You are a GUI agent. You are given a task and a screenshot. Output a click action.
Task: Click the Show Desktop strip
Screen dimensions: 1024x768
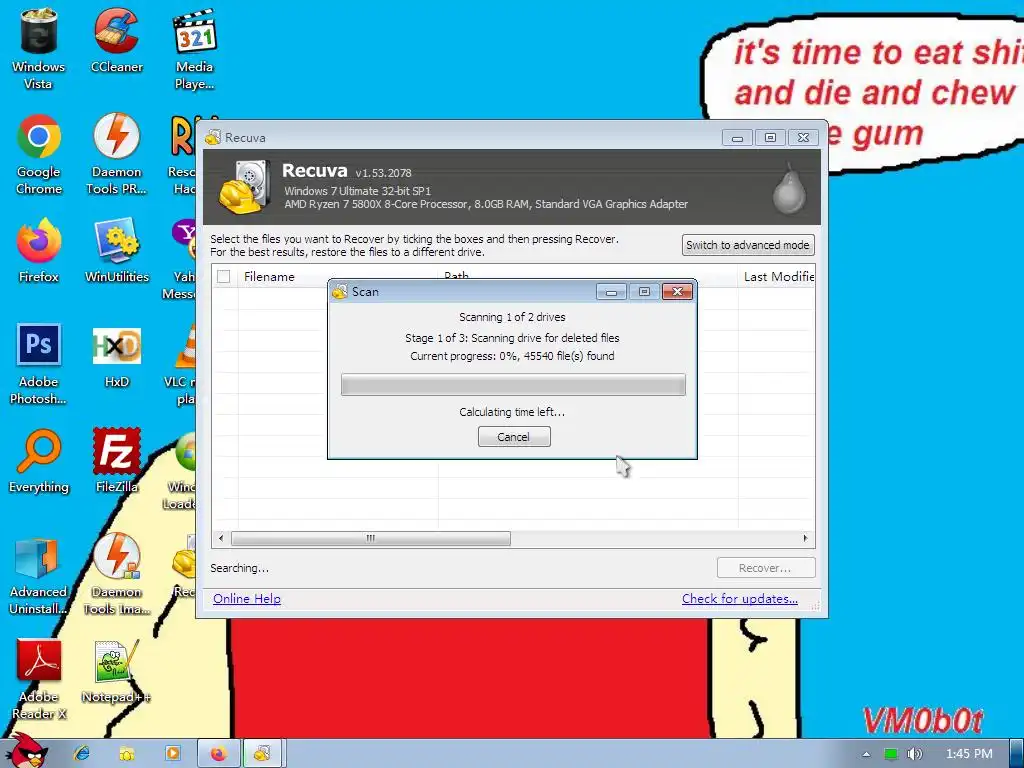(1016, 754)
